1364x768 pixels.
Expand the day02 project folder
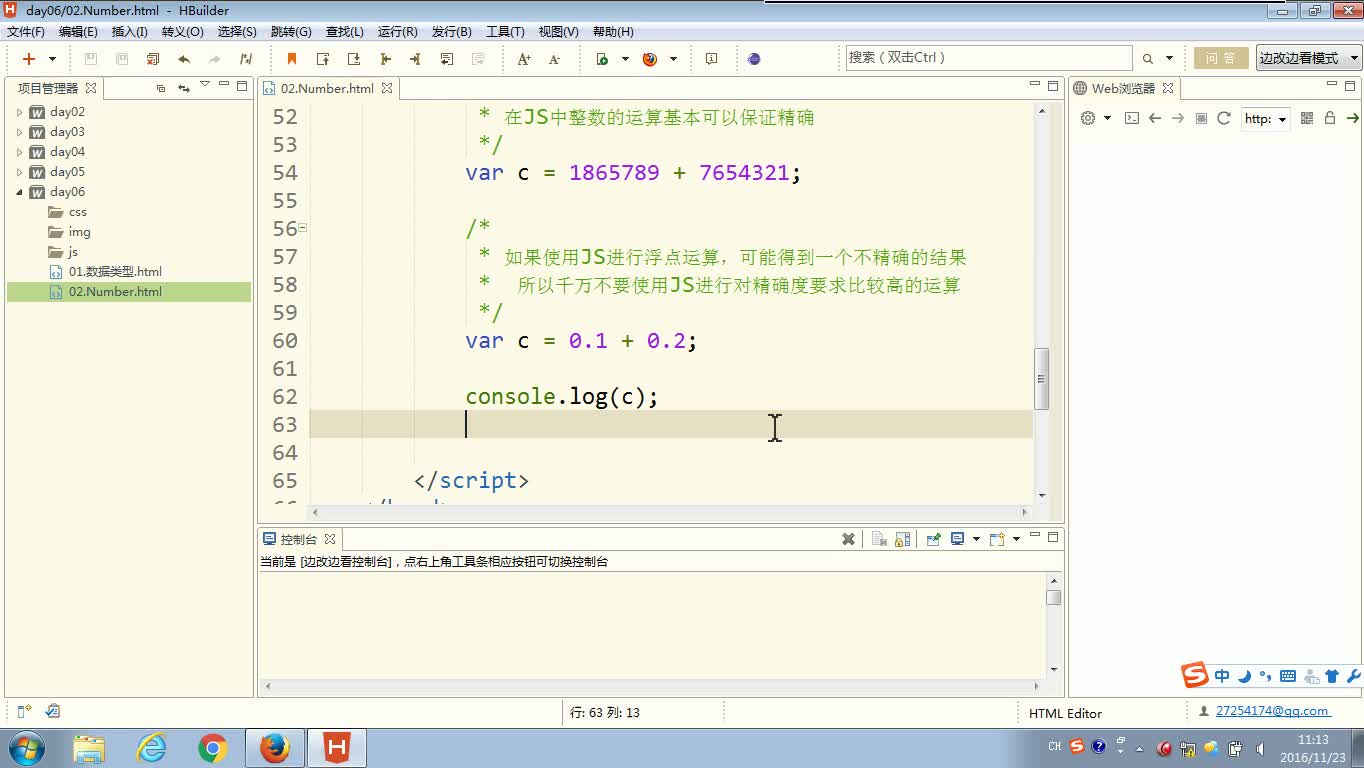pyautogui.click(x=19, y=112)
